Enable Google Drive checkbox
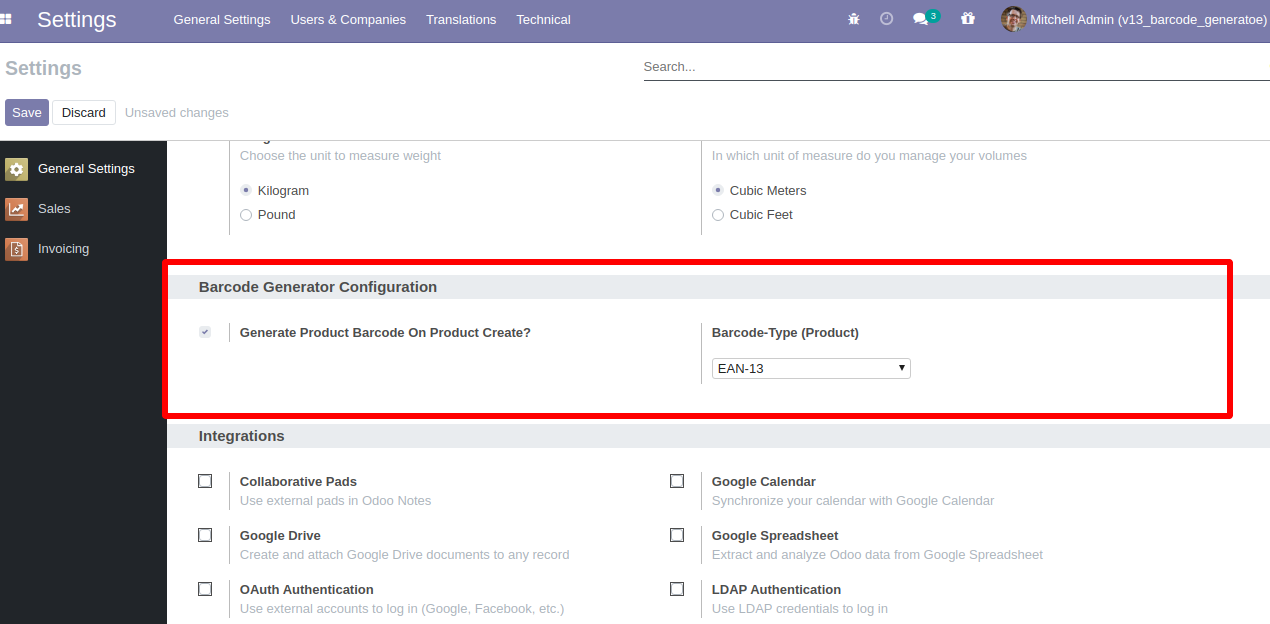This screenshot has height=624, width=1270. pyautogui.click(x=205, y=535)
